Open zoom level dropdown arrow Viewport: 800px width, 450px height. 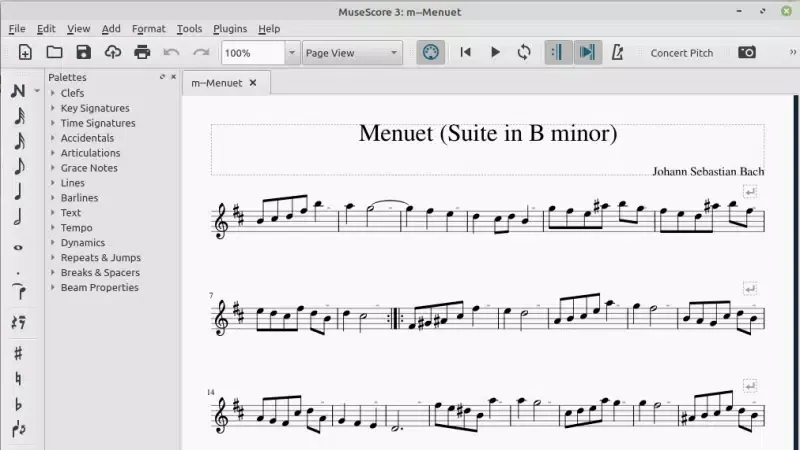point(292,53)
